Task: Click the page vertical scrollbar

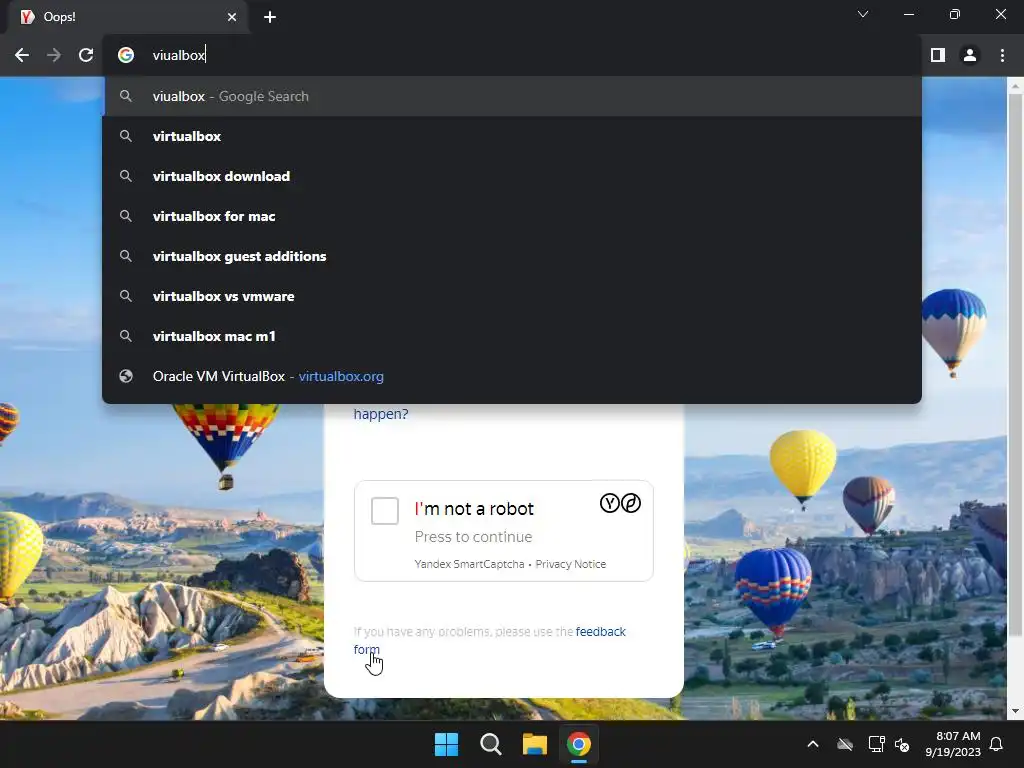Action: point(1015,366)
